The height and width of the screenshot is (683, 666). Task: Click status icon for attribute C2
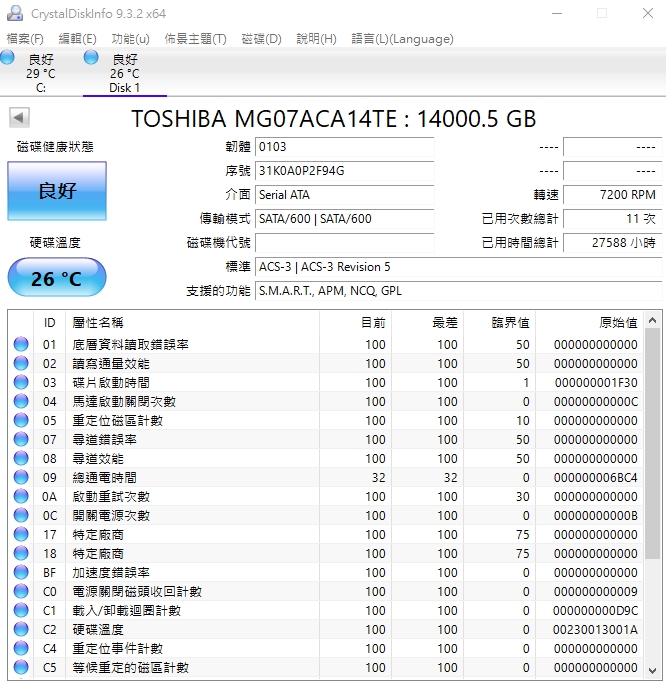[x=21, y=629]
